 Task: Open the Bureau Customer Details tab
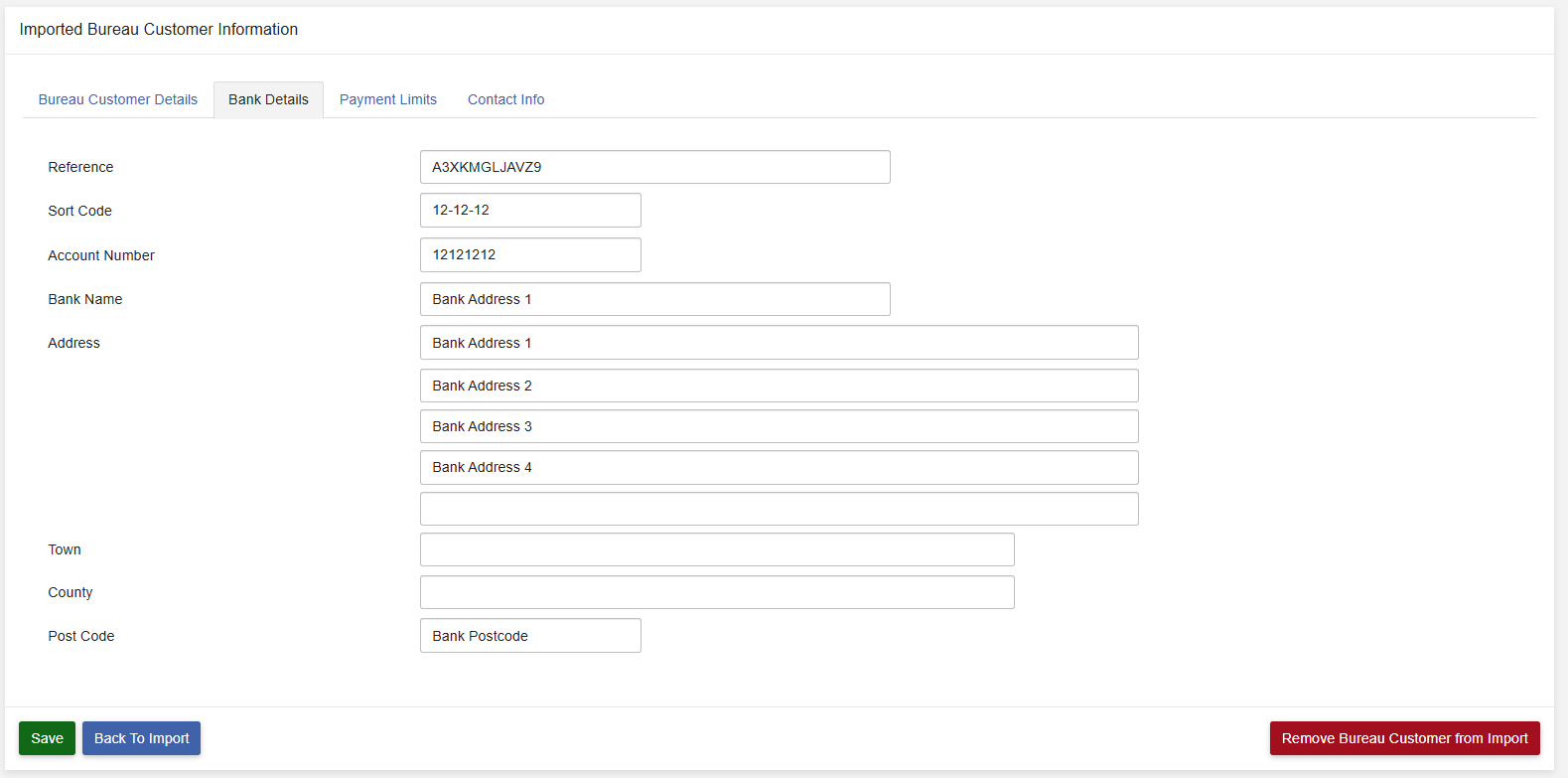(117, 99)
